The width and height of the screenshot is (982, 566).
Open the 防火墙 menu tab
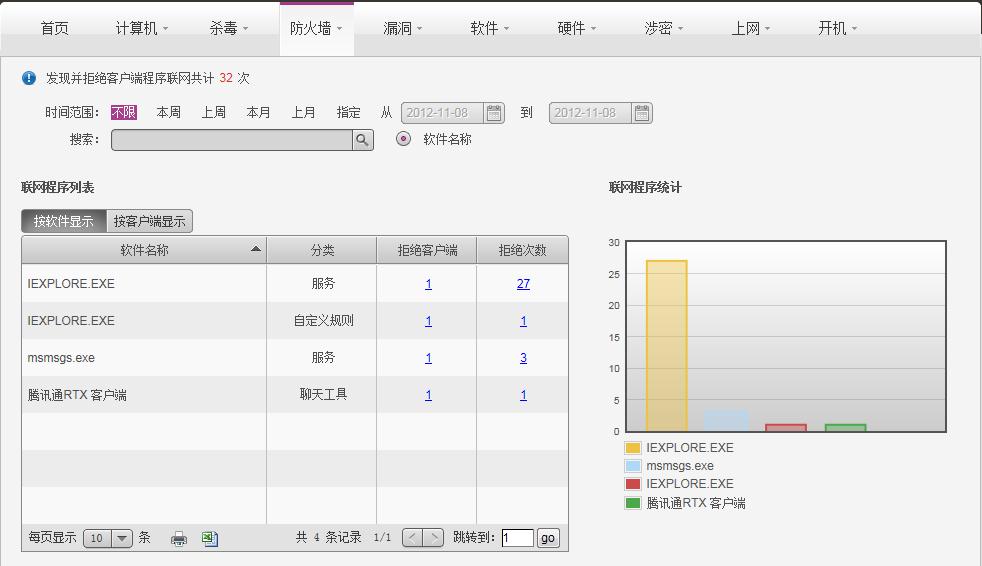(316, 28)
